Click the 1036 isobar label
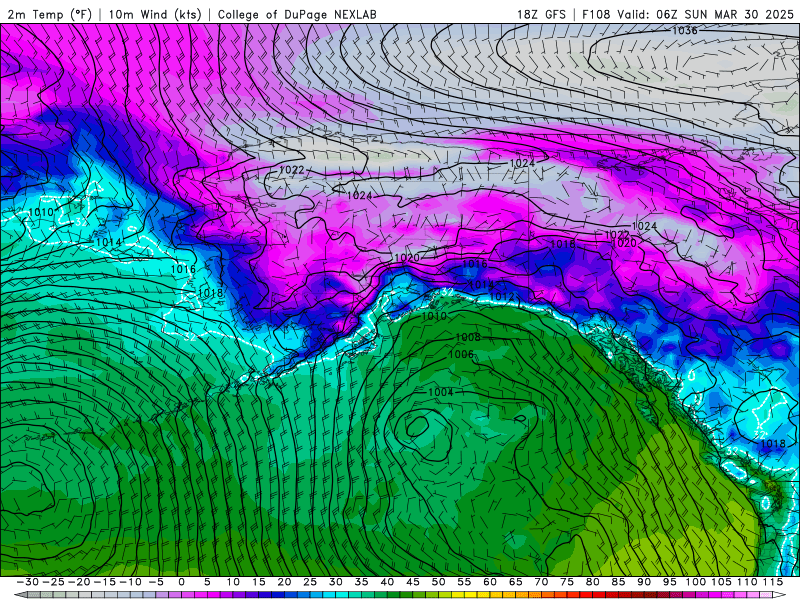This screenshot has width=800, height=600. 684,31
